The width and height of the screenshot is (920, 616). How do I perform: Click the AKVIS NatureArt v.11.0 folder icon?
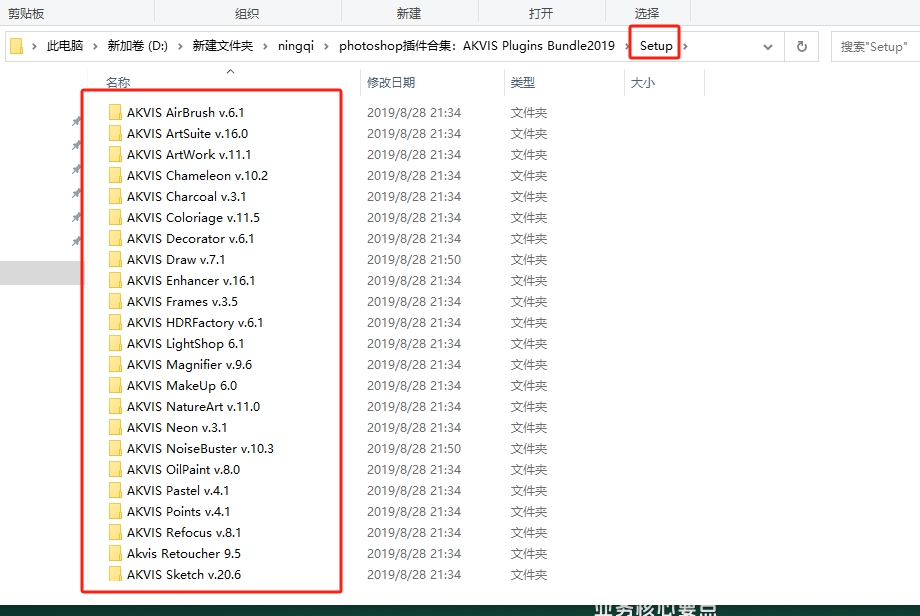[x=115, y=407]
